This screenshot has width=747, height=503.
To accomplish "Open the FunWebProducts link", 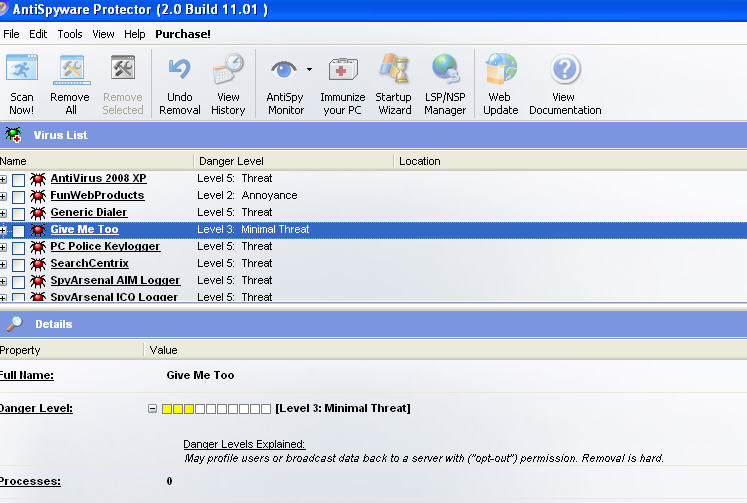I will (97, 195).
